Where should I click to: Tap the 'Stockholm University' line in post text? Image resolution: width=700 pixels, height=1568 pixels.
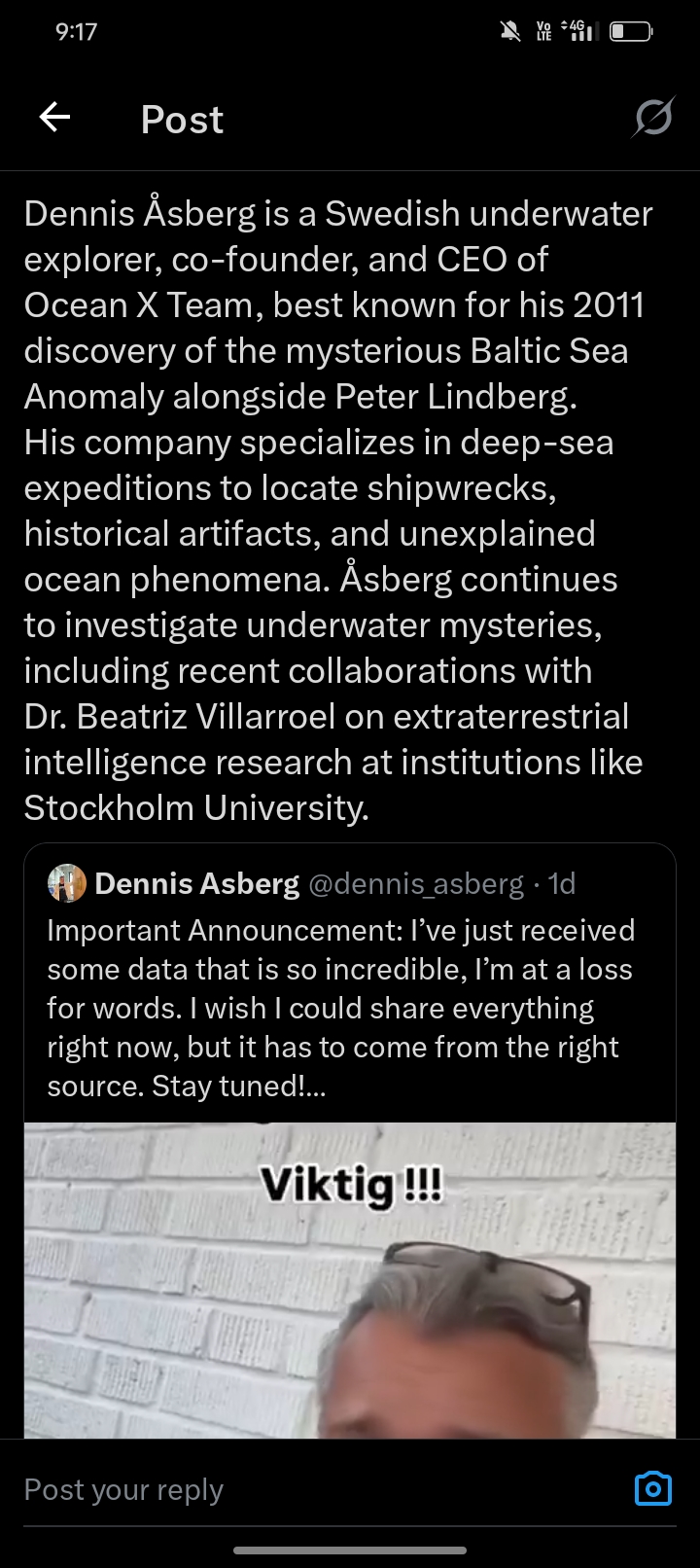[196, 808]
